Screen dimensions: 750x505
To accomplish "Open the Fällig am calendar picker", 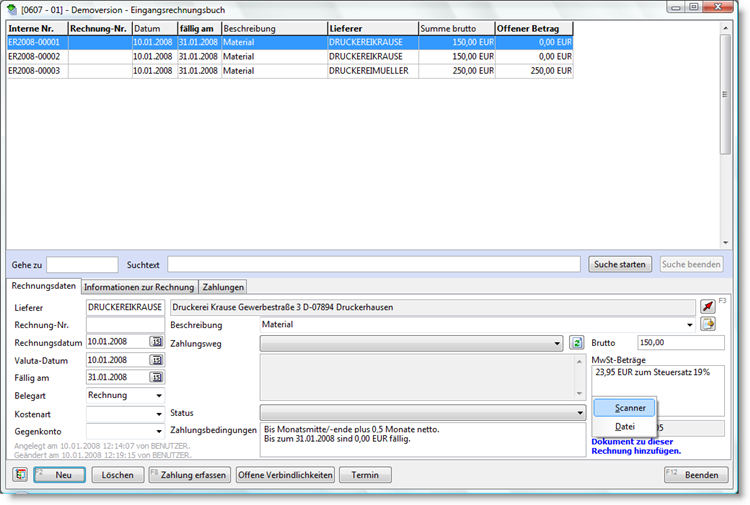I will click(x=156, y=378).
